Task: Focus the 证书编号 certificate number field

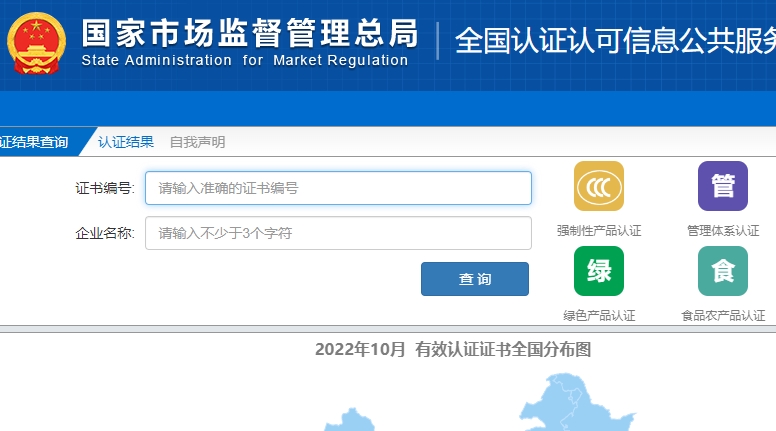Action: 338,188
